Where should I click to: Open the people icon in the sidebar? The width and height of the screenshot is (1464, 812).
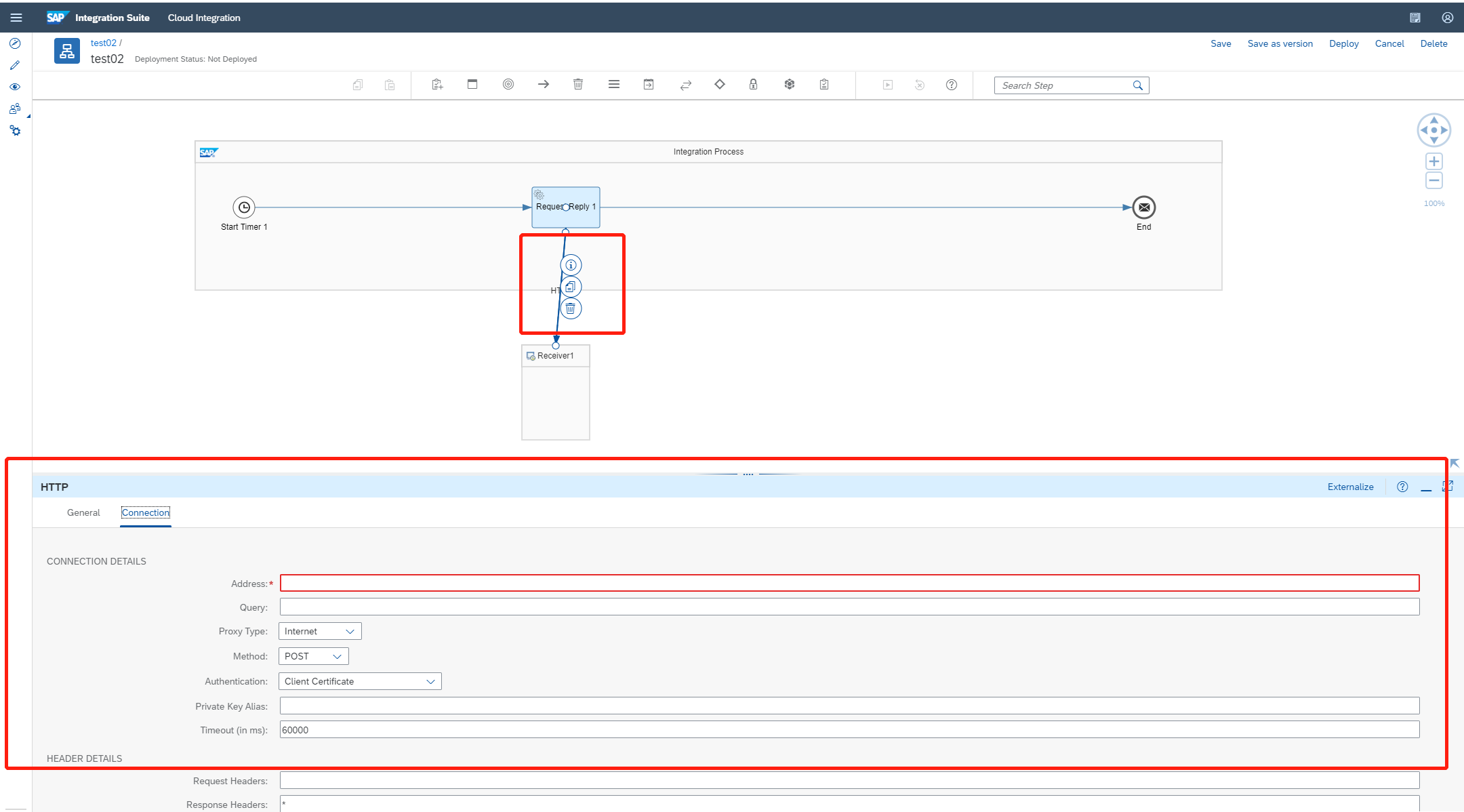point(15,108)
